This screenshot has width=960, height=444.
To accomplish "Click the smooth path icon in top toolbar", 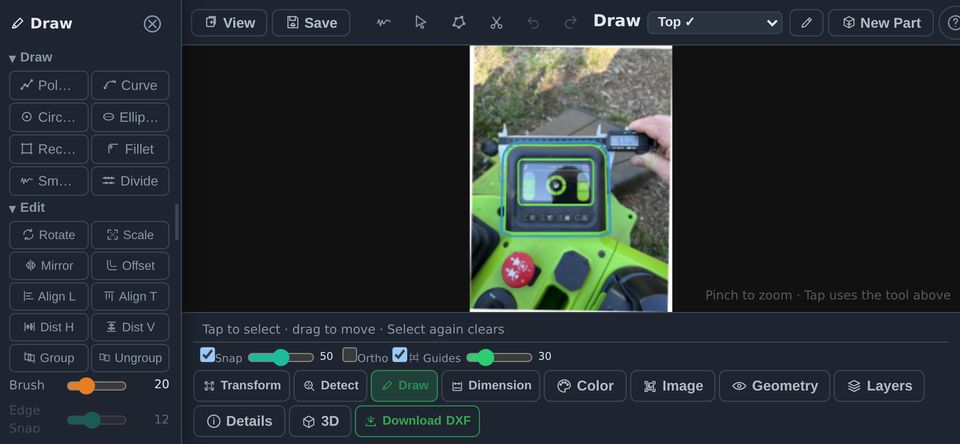I will tap(383, 23).
